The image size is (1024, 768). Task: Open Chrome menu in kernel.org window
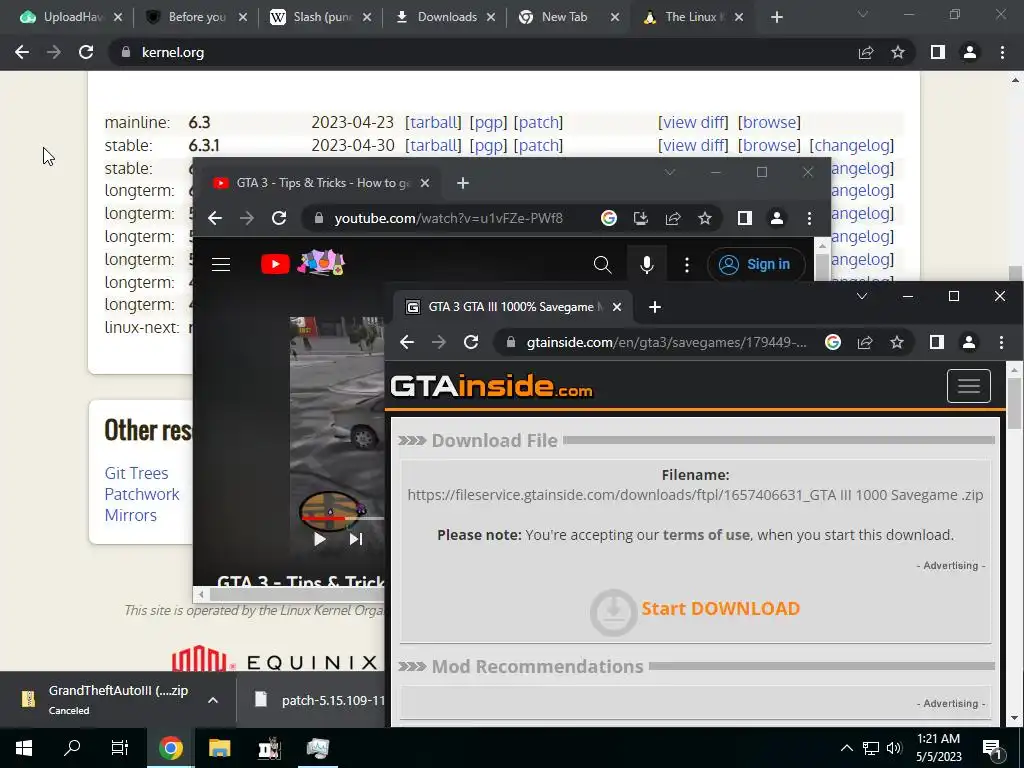[1002, 52]
